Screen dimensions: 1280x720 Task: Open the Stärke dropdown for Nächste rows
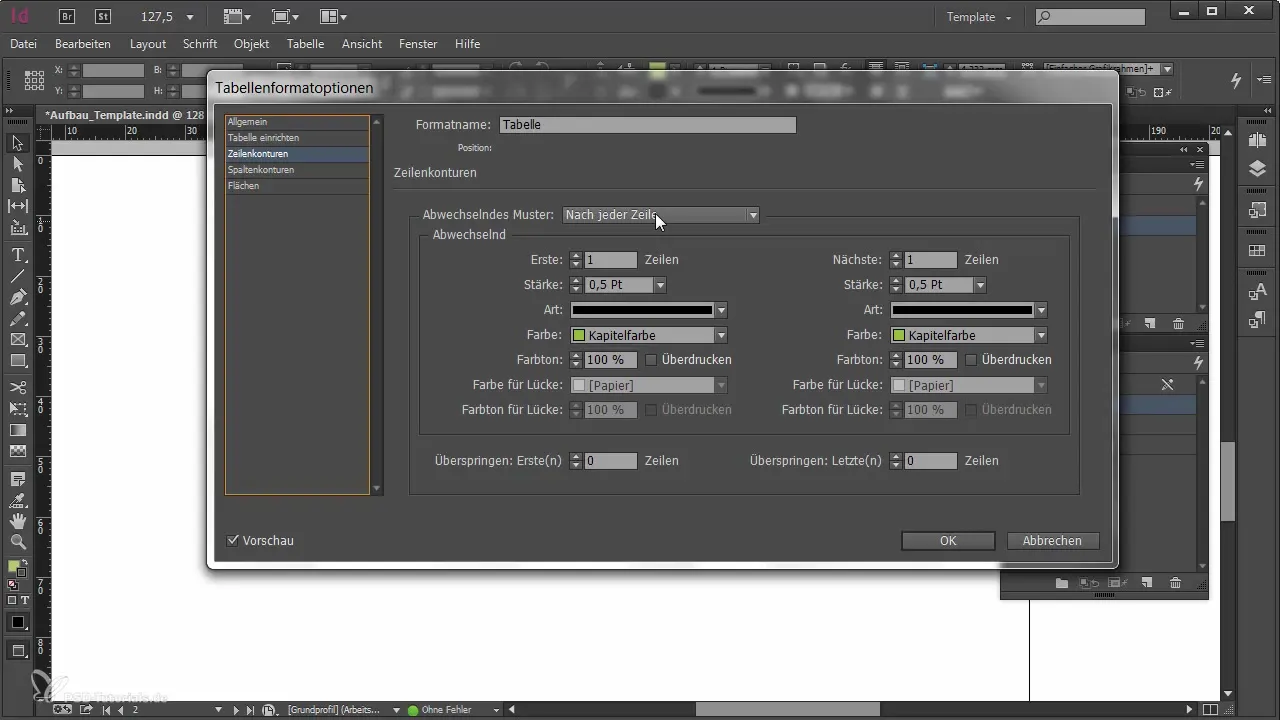pyautogui.click(x=980, y=285)
